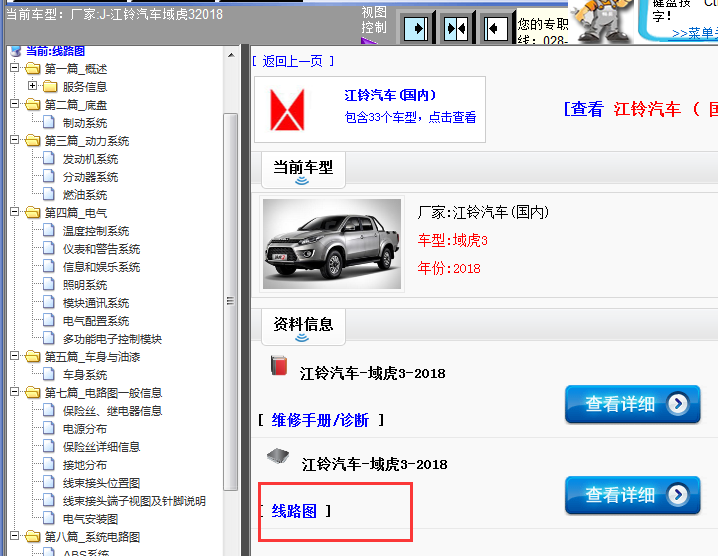
Task: Open 发动机系统 document page
Action: point(90,159)
